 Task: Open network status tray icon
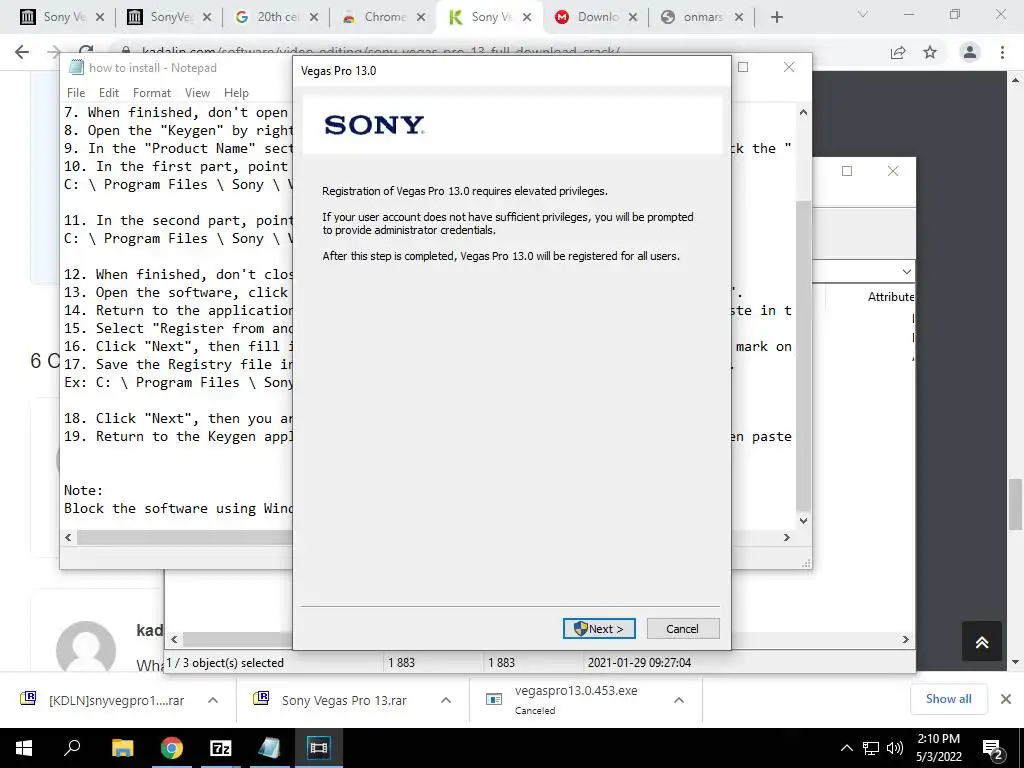871,748
